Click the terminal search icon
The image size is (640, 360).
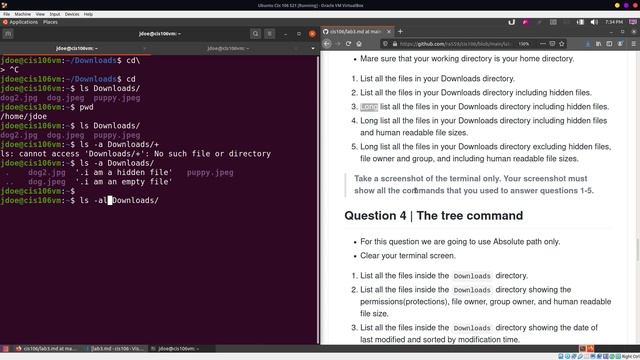click(256, 34)
